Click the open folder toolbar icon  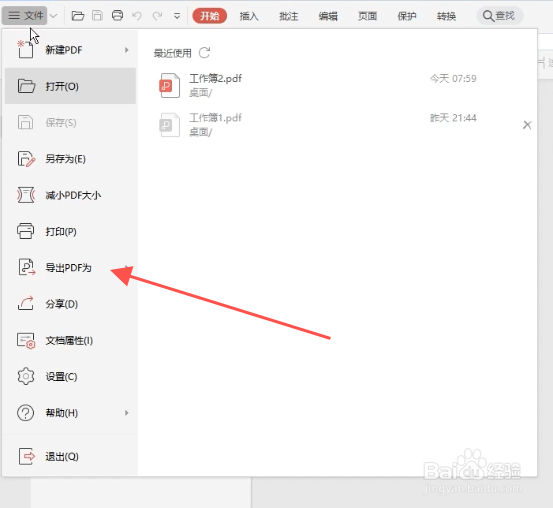(78, 16)
